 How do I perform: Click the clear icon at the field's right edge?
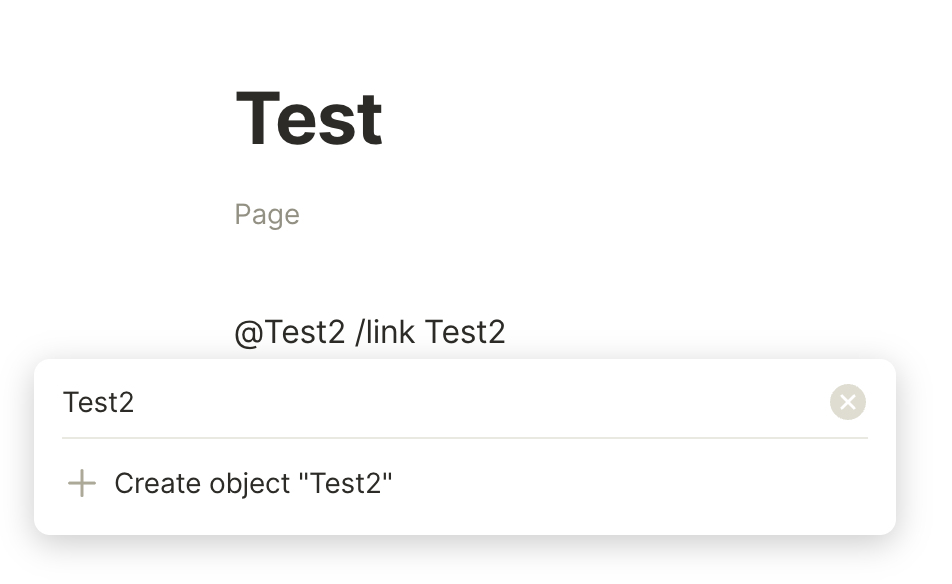pyautogui.click(x=848, y=402)
